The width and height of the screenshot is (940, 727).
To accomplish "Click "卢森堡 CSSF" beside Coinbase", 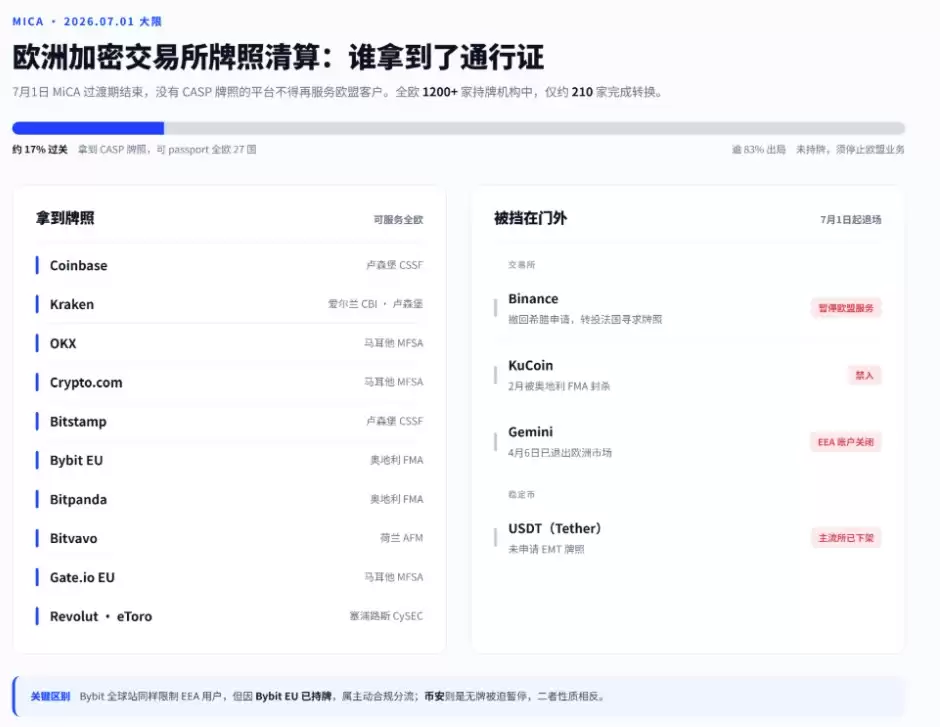I will (x=394, y=265).
